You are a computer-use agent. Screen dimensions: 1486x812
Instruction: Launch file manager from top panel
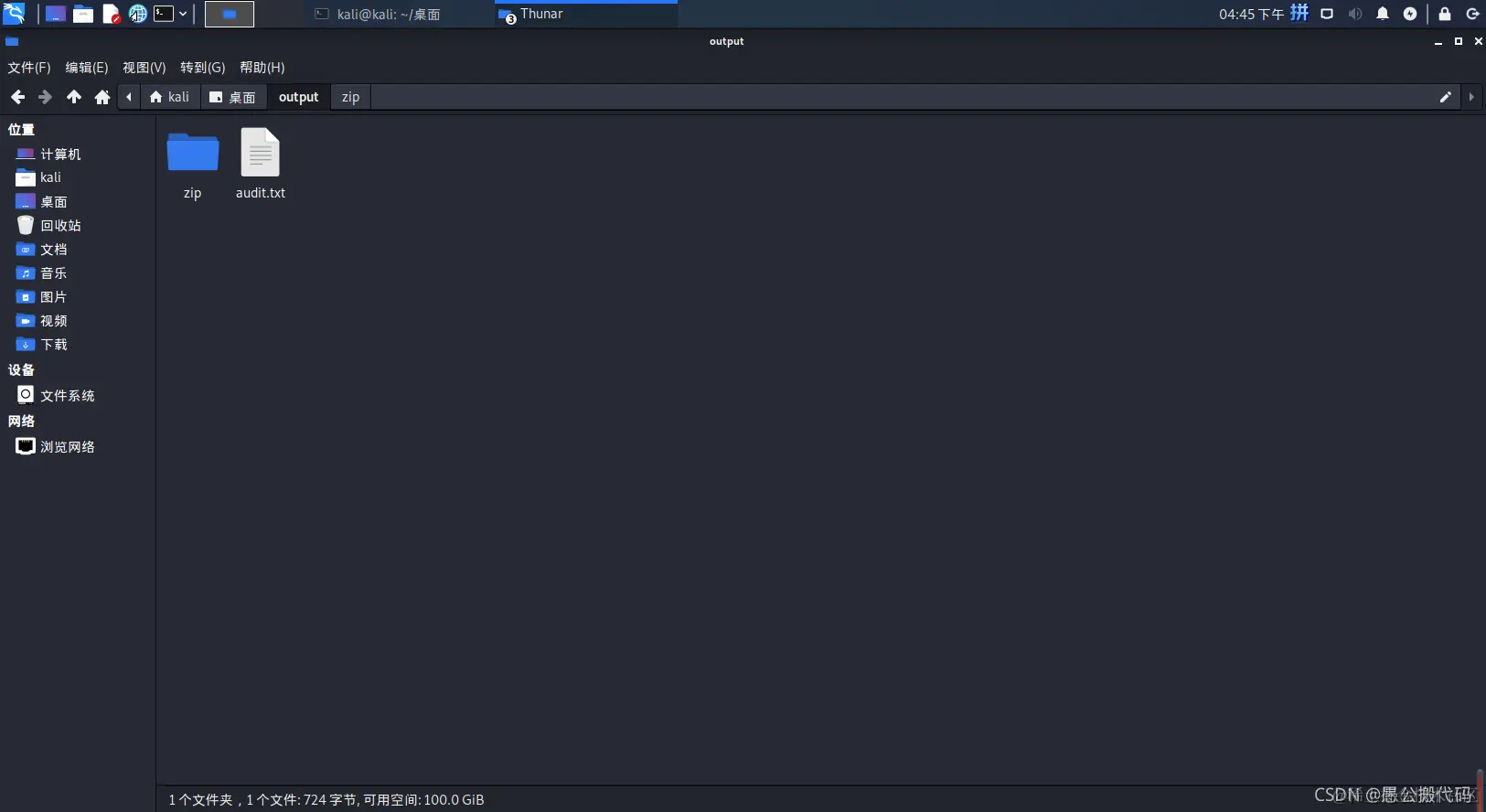[x=83, y=14]
